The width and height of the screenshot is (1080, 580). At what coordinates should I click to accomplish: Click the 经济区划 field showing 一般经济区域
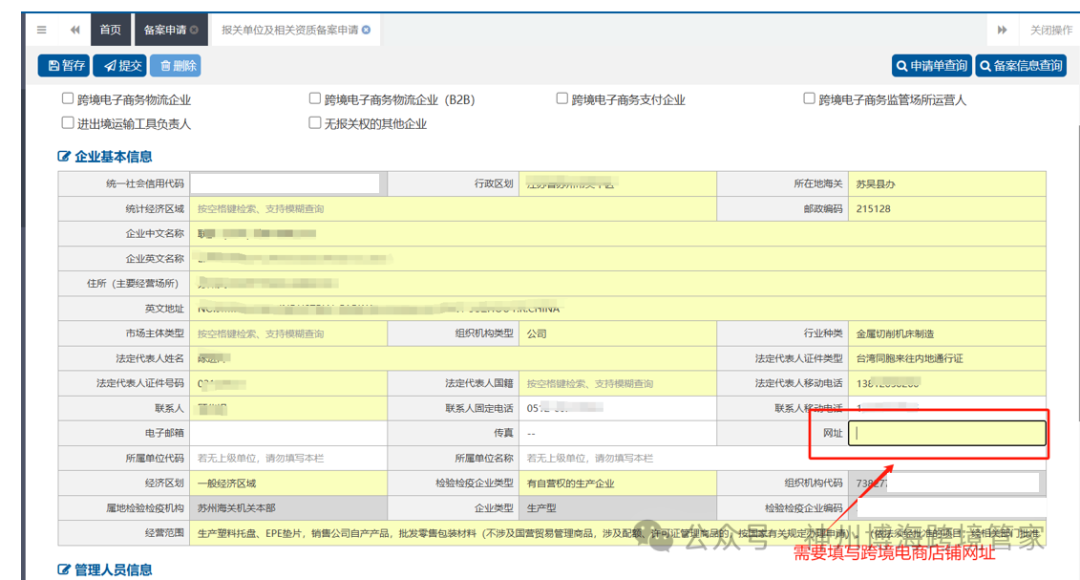[289, 483]
